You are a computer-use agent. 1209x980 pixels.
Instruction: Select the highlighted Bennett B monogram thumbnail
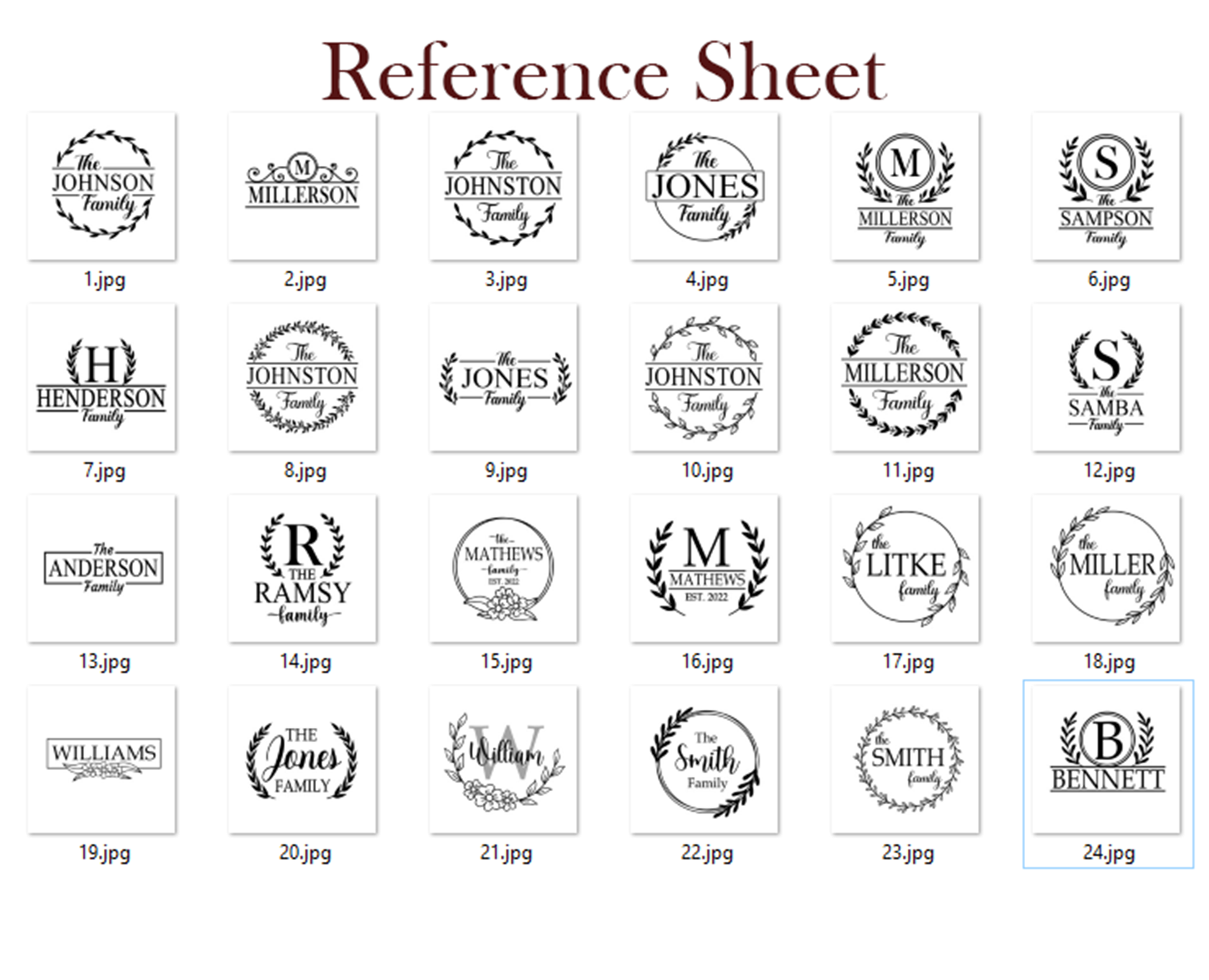(x=1106, y=760)
